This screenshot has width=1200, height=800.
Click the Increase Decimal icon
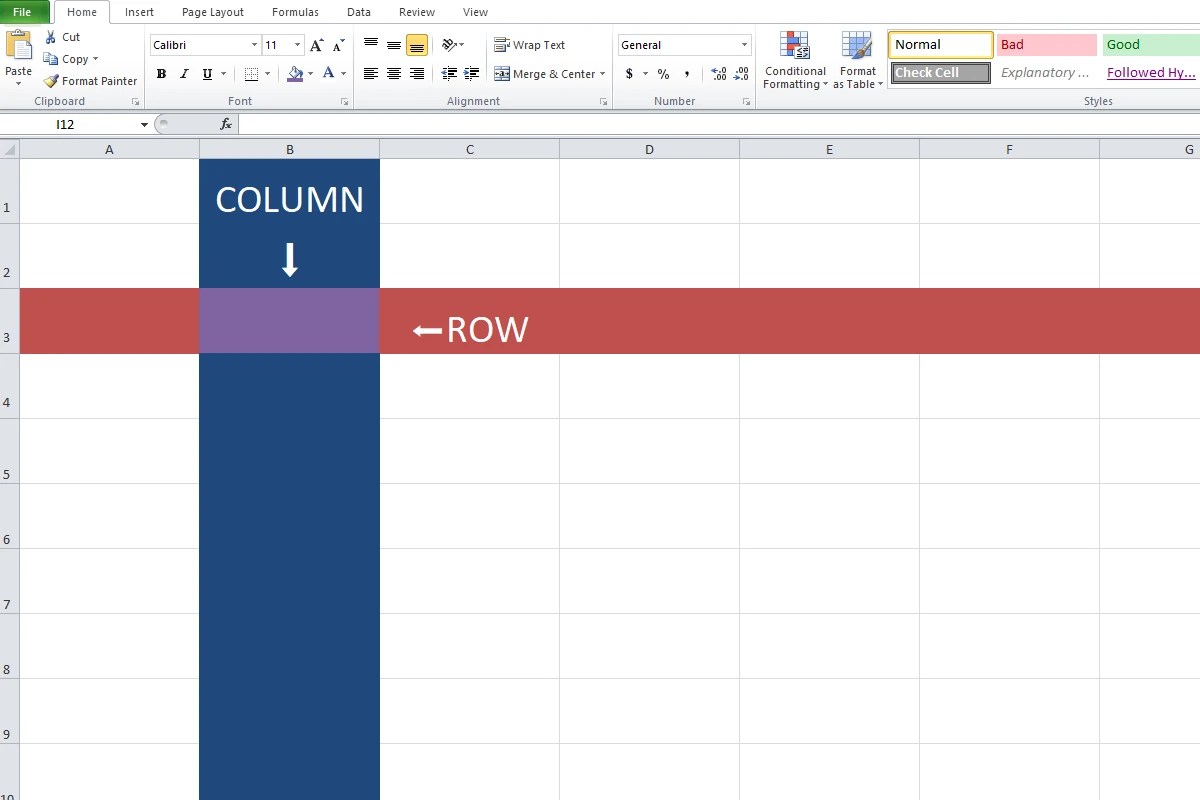tap(719, 74)
